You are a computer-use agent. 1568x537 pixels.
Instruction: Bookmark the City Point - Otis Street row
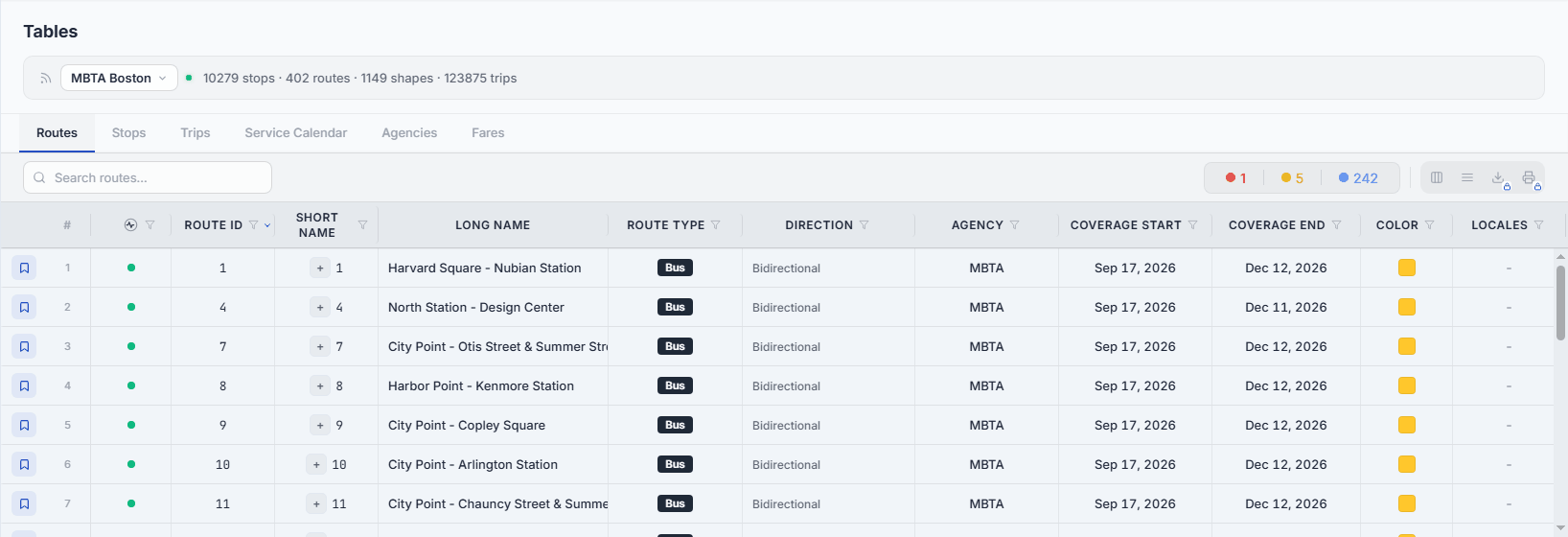point(24,346)
